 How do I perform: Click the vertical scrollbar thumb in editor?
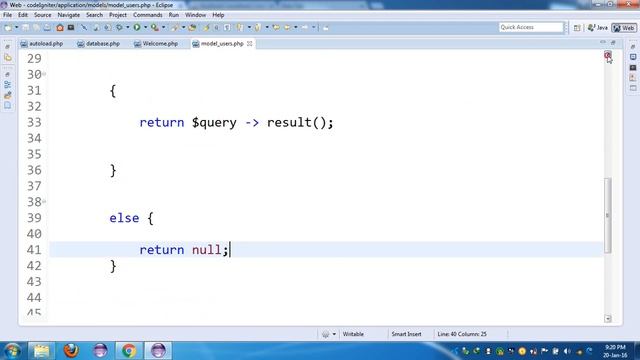point(608,215)
